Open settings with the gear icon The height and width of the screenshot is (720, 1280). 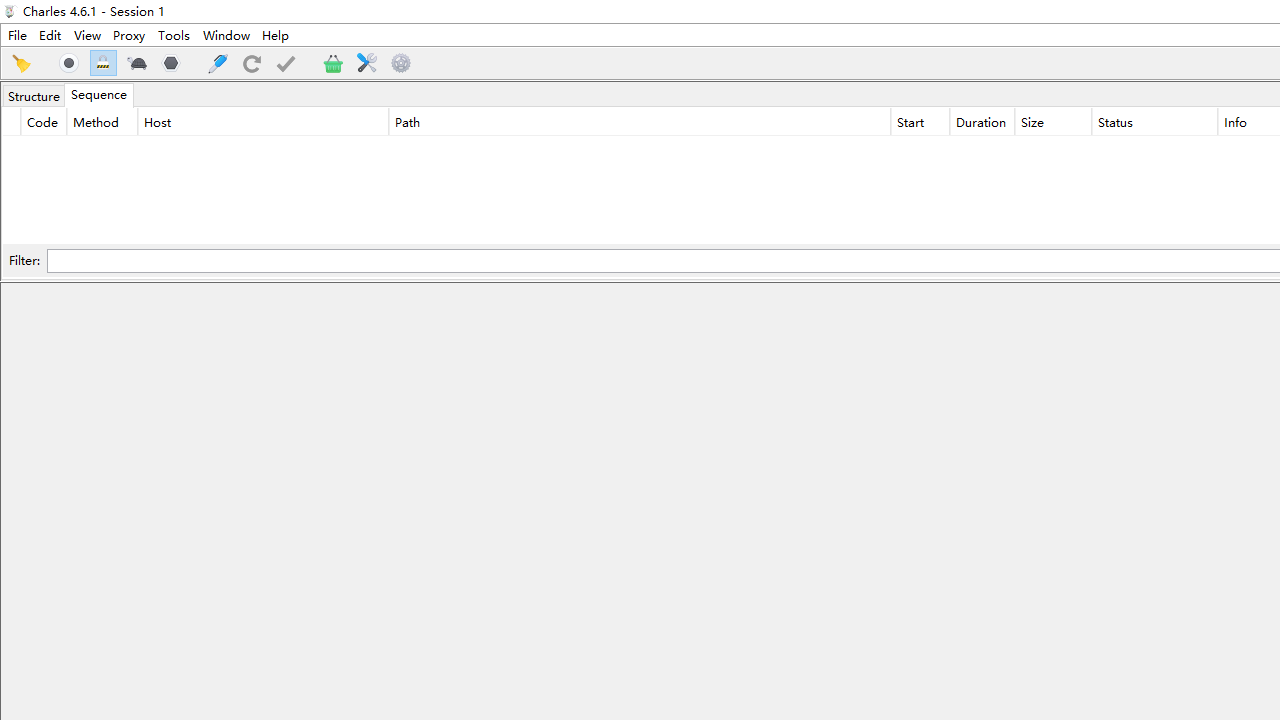401,64
